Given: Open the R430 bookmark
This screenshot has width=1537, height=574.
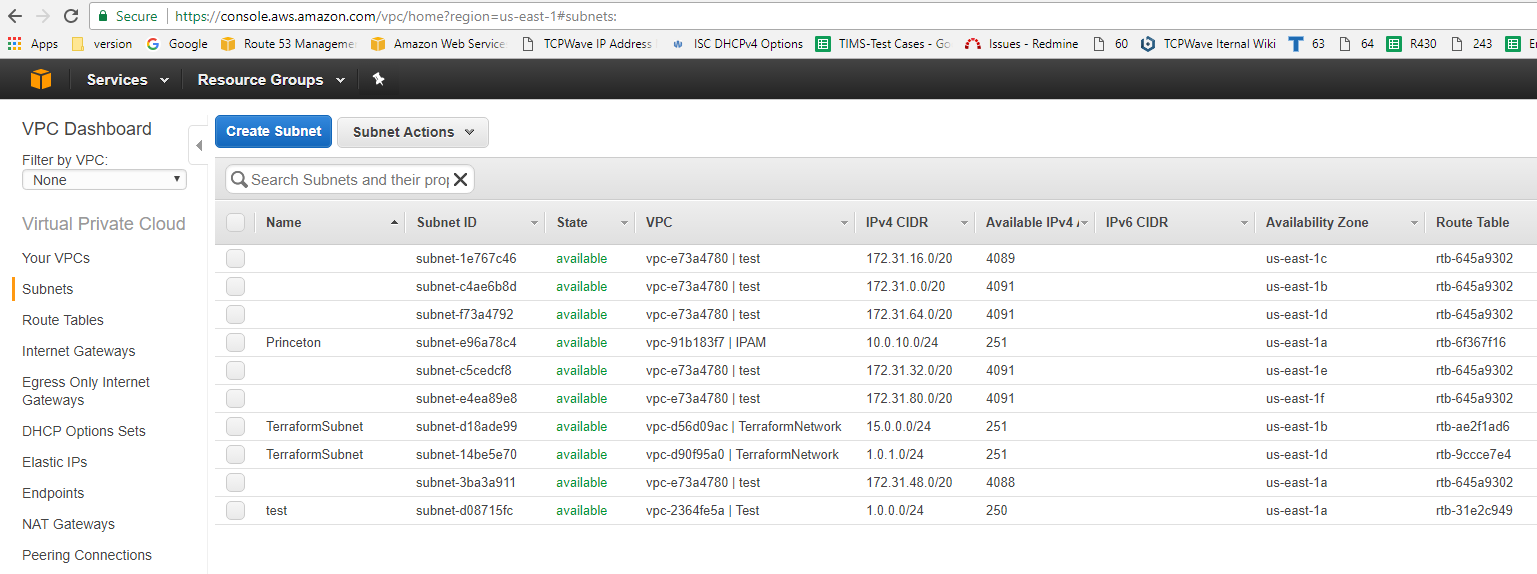Looking at the screenshot, I should pyautogui.click(x=1411, y=44).
